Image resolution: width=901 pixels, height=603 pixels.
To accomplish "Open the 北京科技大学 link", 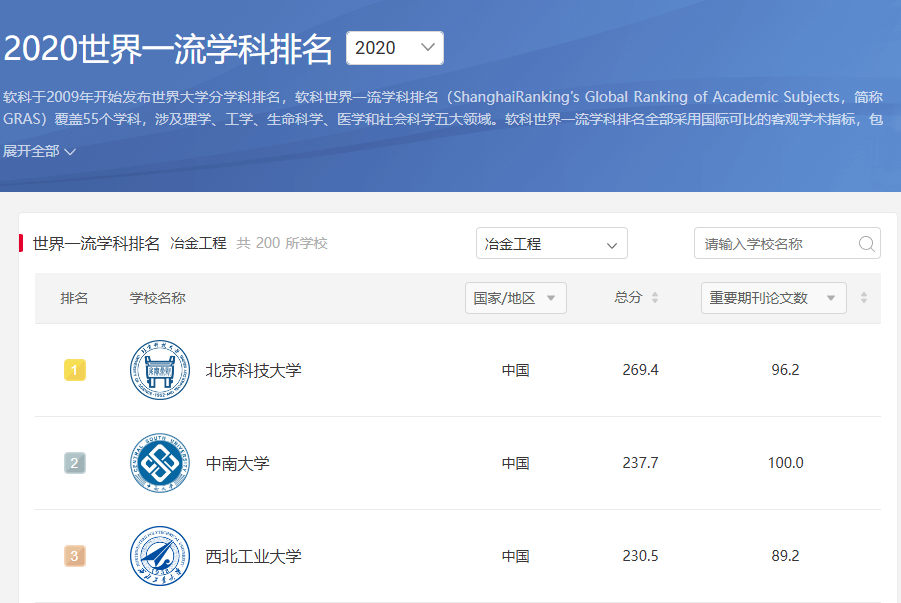I will point(253,370).
